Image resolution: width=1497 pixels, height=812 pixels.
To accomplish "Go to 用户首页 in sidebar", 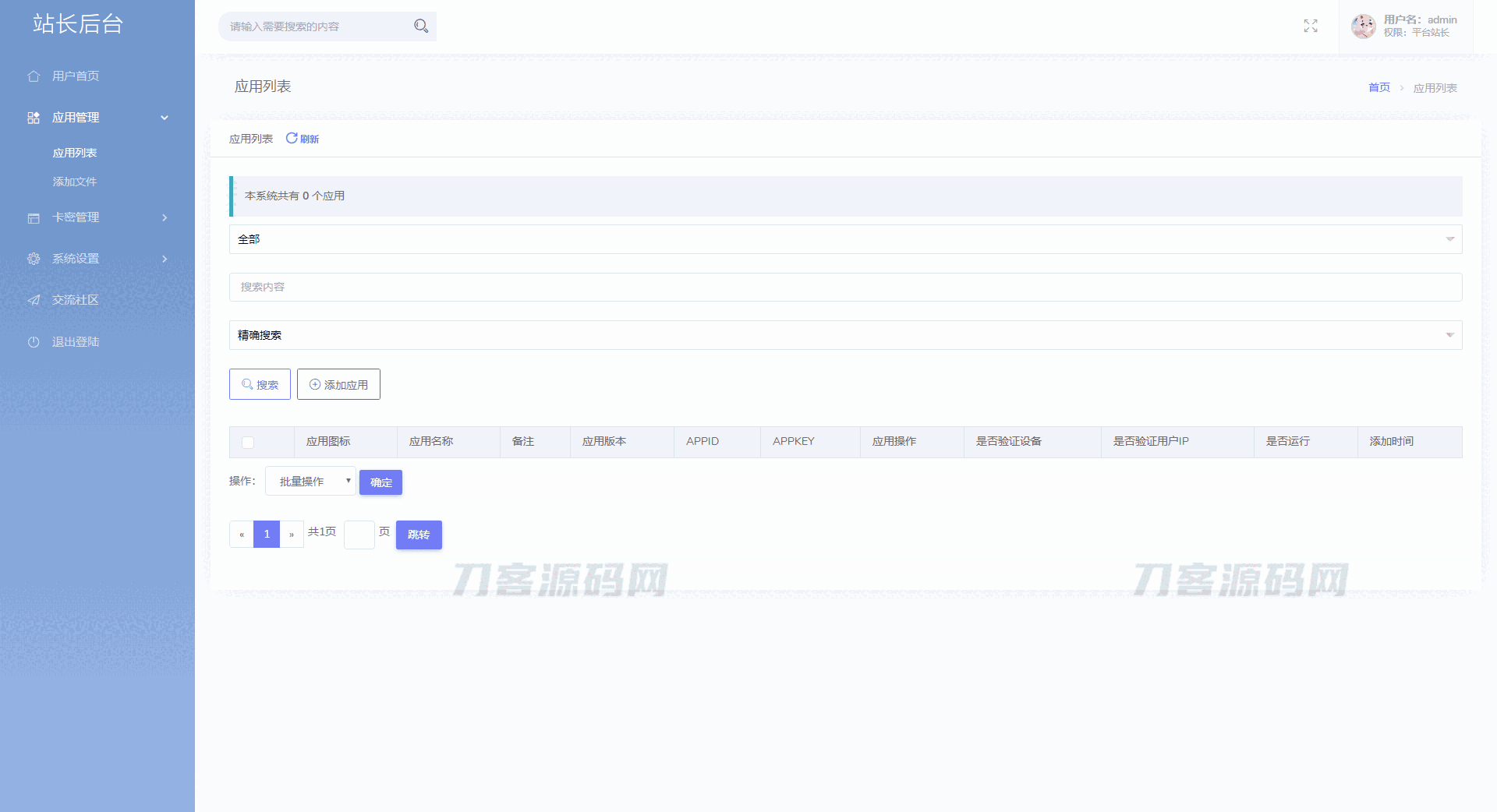I will coord(76,76).
